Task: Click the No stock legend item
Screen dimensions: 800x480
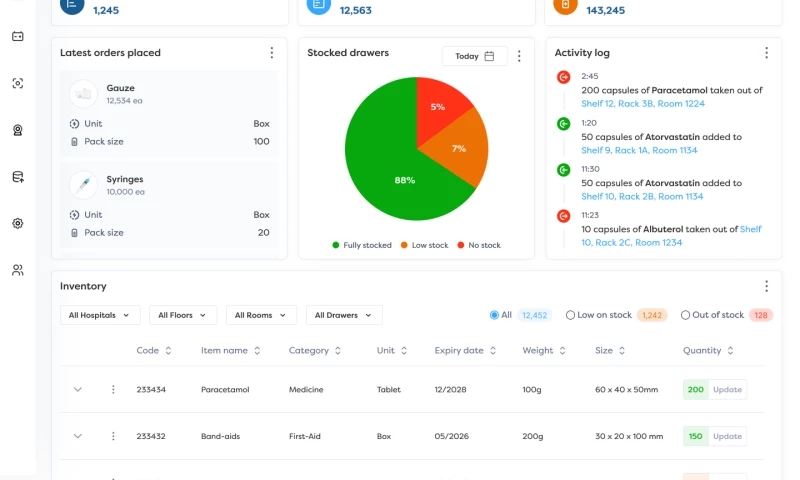Action: tap(479, 245)
